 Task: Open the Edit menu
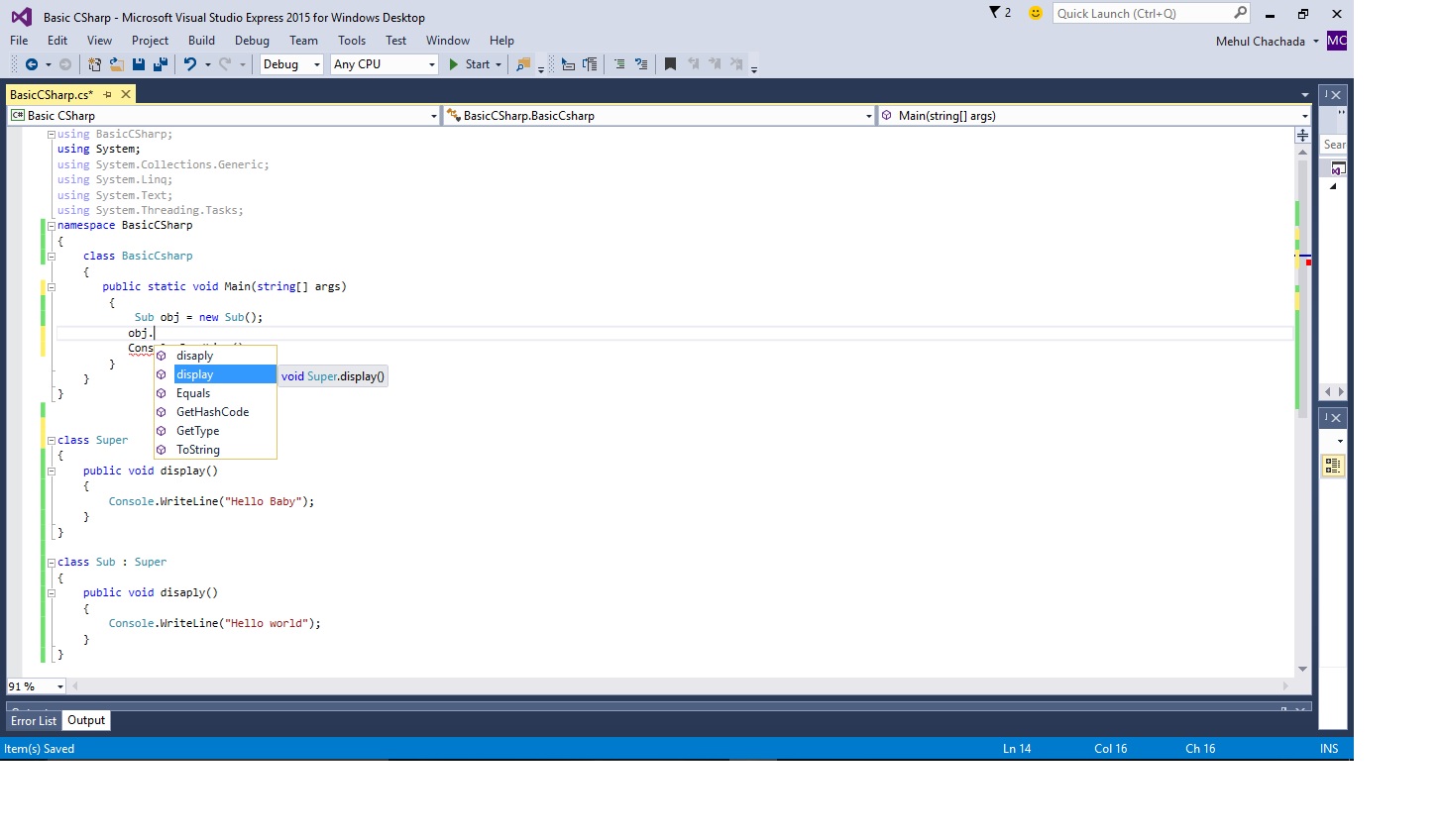pos(57,41)
